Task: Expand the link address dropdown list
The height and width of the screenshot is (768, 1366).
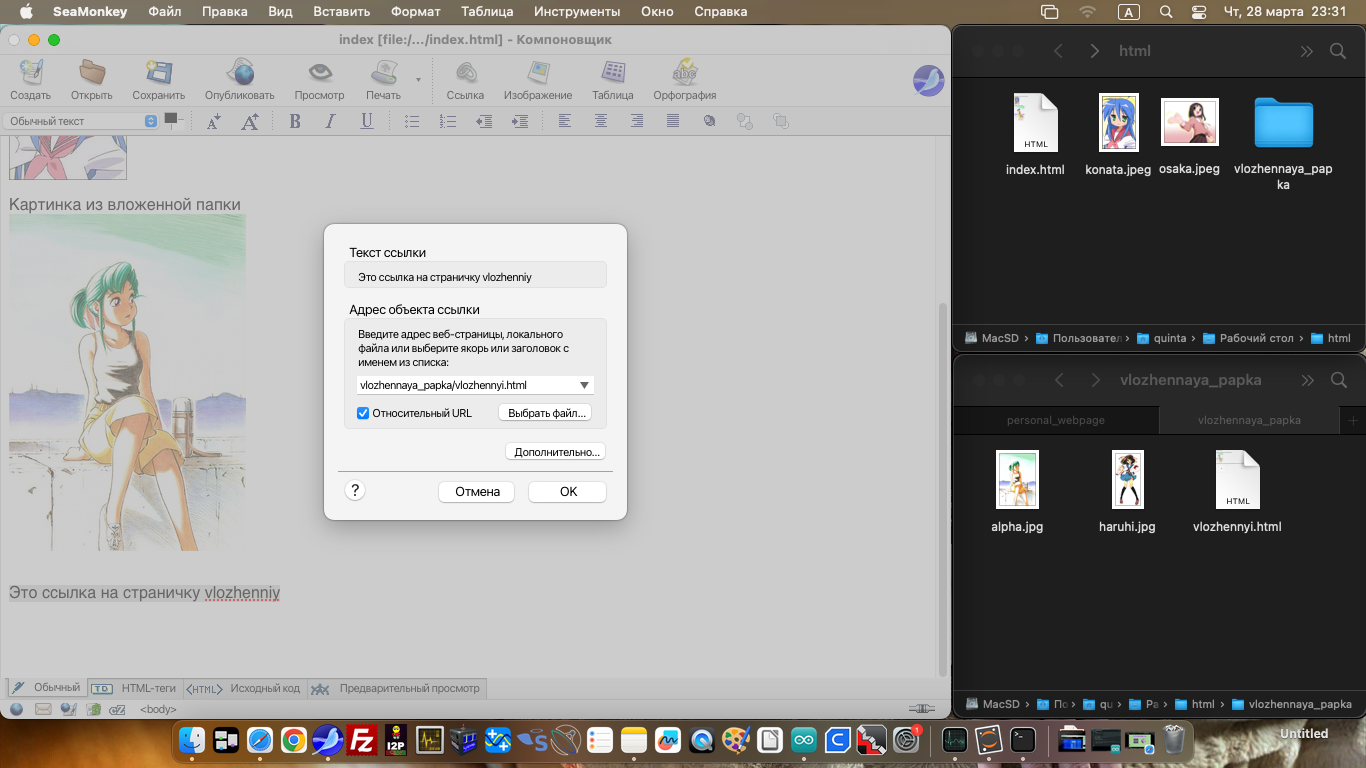Action: 584,385
